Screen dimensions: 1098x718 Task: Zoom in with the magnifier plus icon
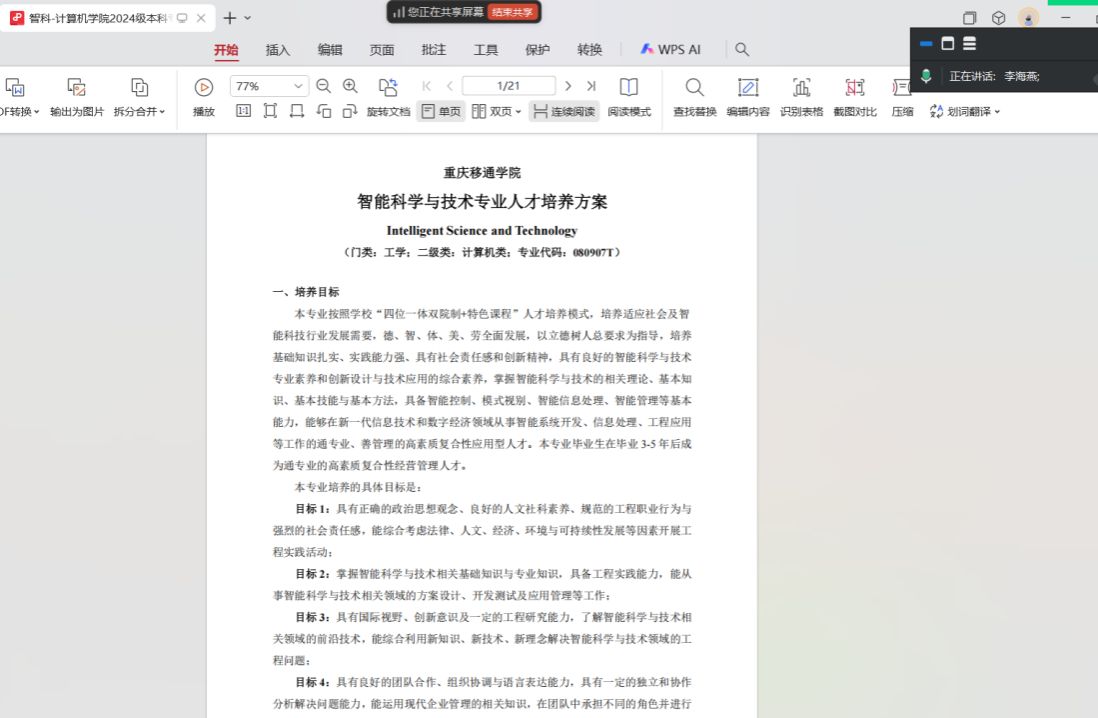tap(350, 86)
